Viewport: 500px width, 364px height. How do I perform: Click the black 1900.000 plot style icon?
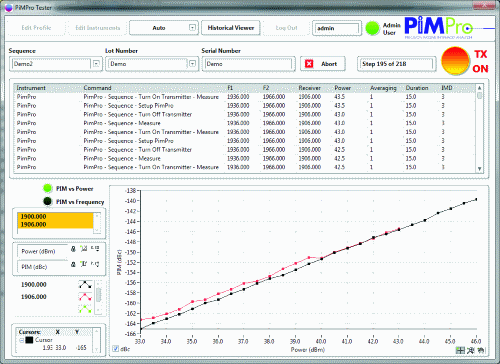(x=85, y=284)
